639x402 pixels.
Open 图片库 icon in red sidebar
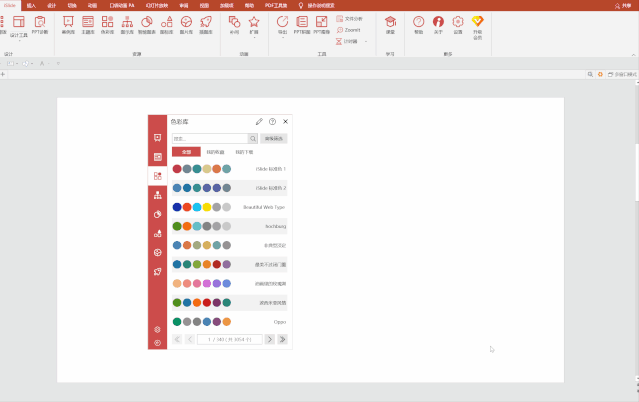(x=158, y=253)
